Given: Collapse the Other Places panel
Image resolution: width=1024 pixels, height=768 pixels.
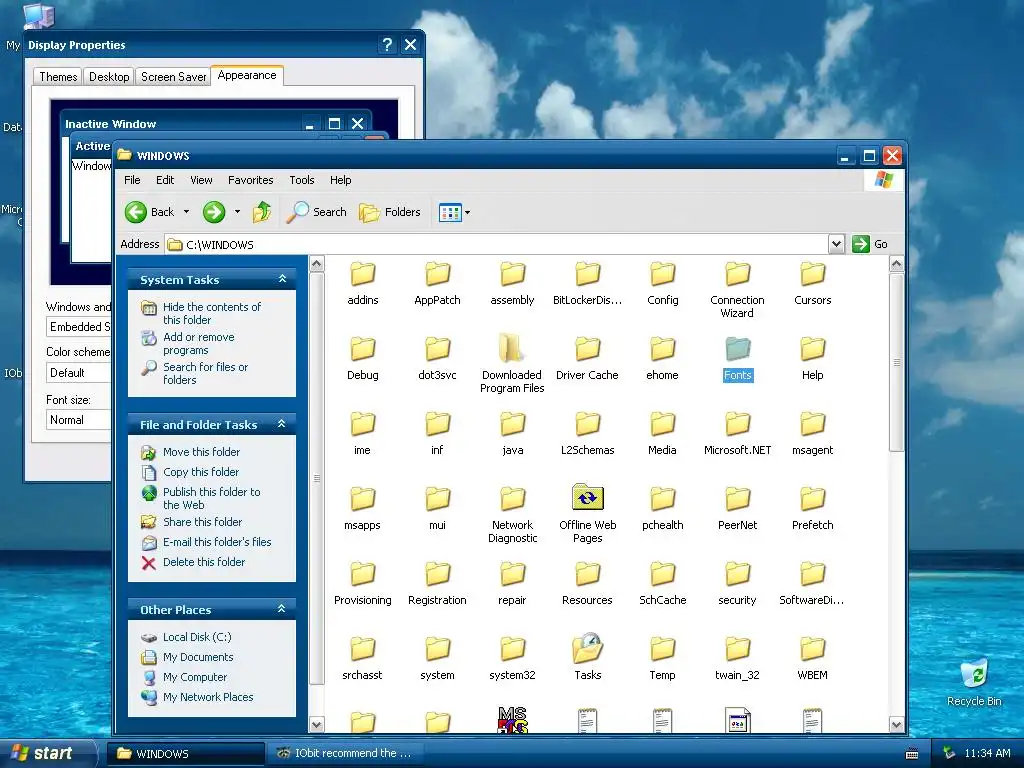Looking at the screenshot, I should 281,609.
